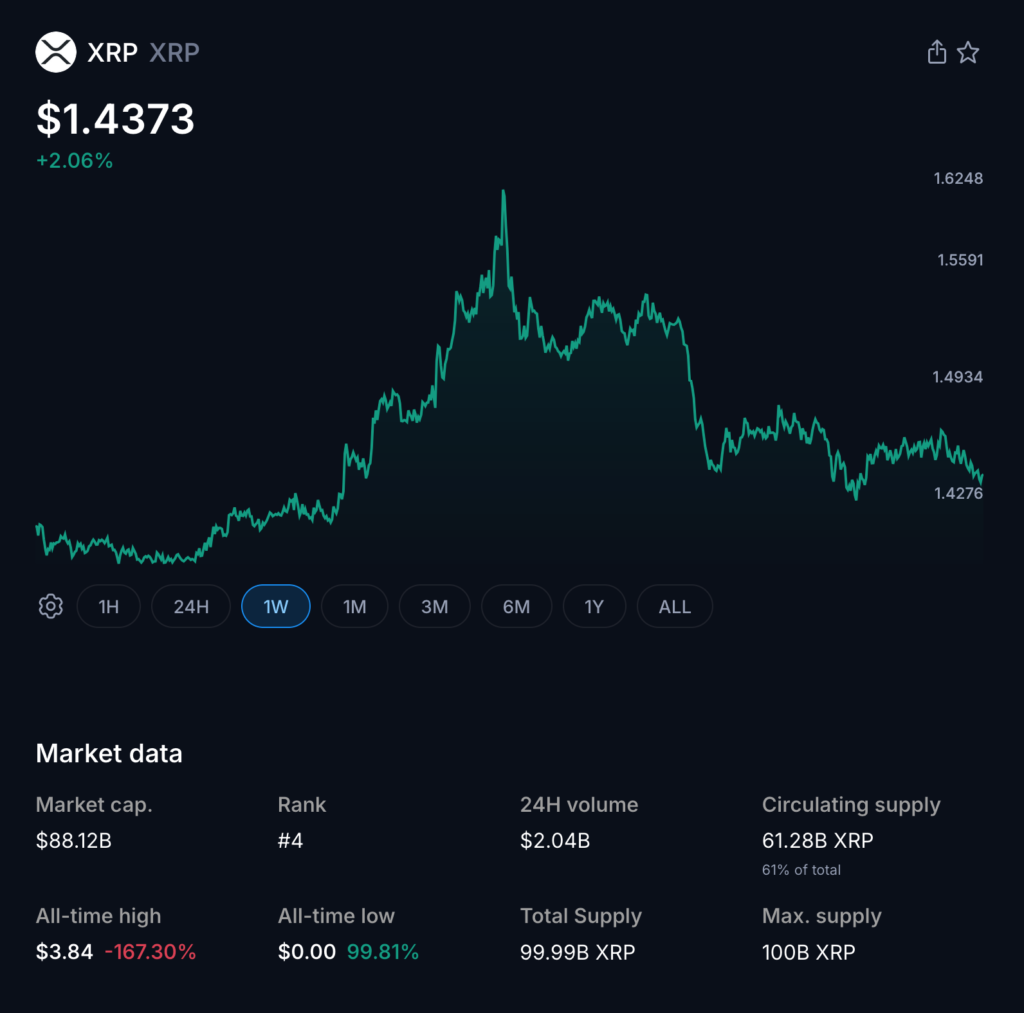Click the all-time high $3.84
The image size is (1024, 1013).
point(64,952)
